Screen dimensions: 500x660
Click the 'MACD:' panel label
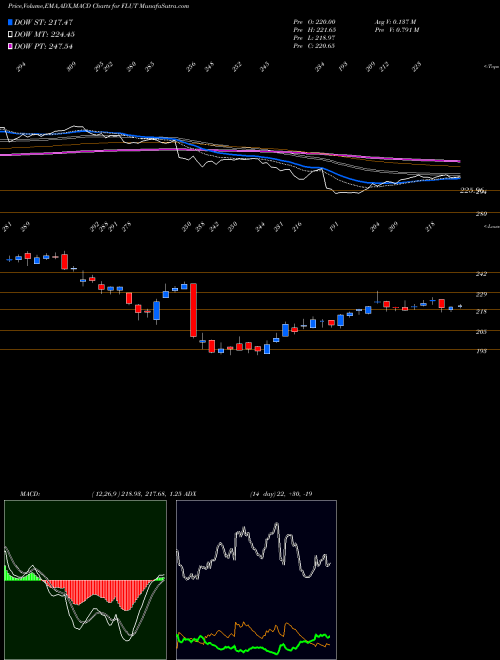(29, 494)
